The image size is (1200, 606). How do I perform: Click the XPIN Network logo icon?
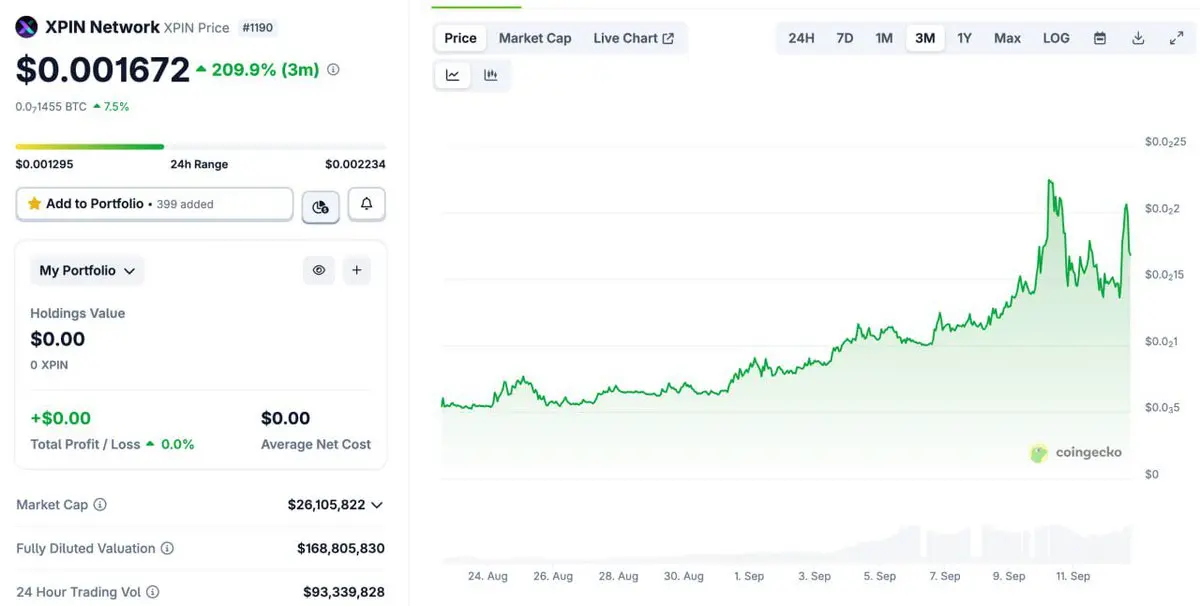pos(27,27)
